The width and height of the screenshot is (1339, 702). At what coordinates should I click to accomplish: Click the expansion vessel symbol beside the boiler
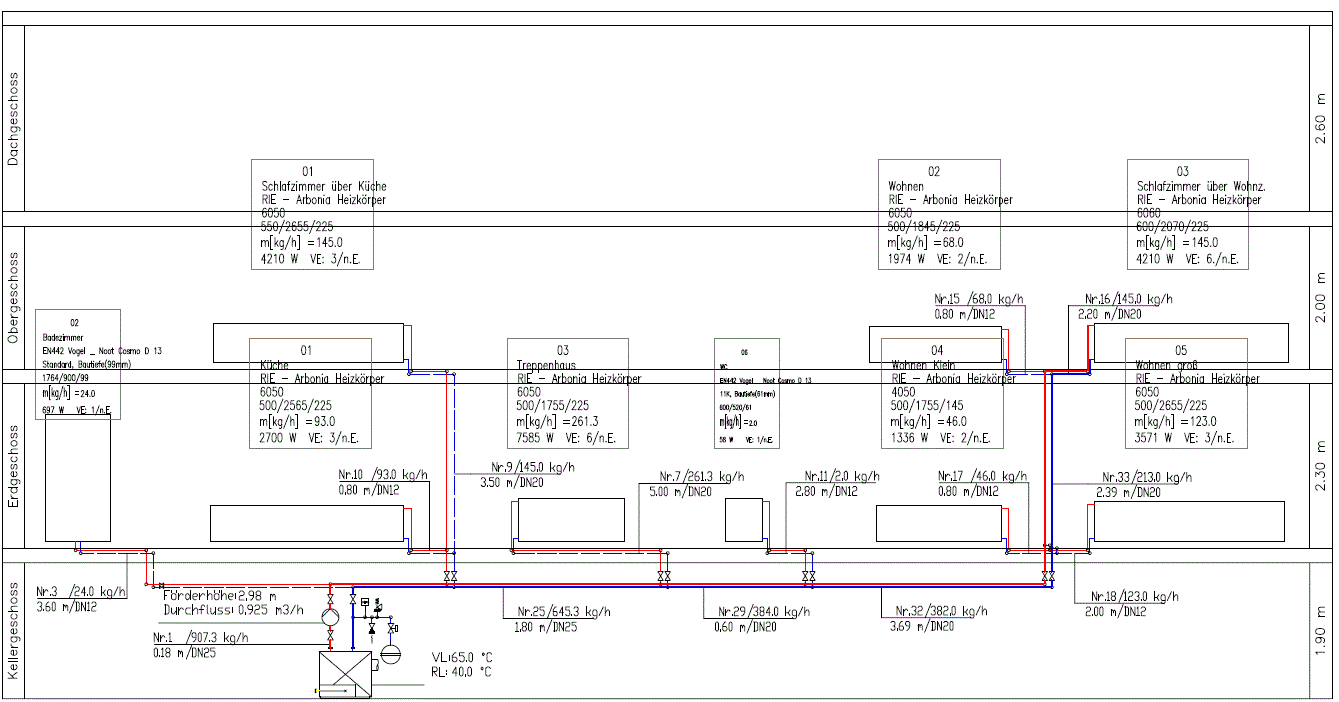[x=391, y=654]
